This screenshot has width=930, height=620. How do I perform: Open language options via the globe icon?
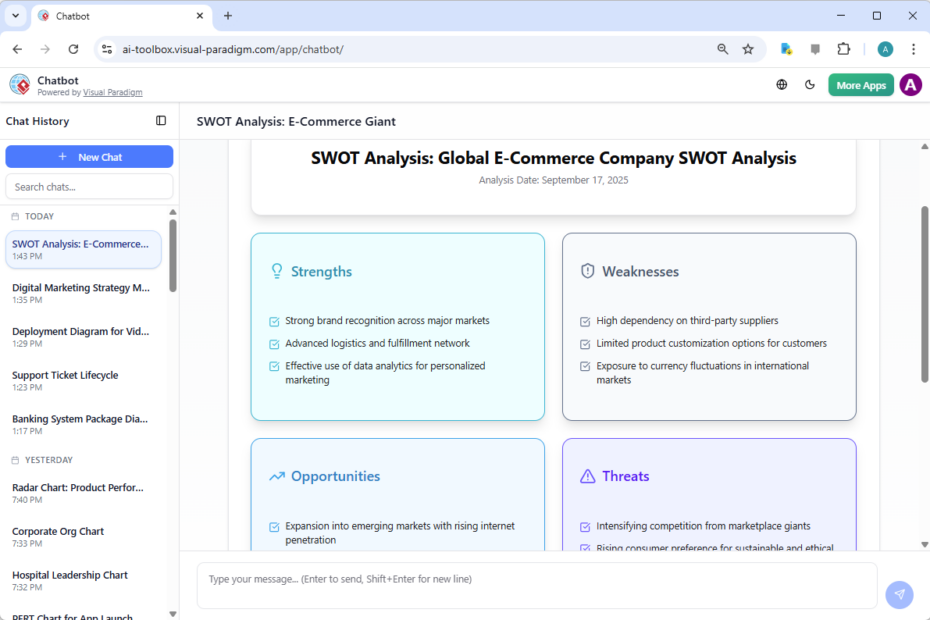pos(782,84)
